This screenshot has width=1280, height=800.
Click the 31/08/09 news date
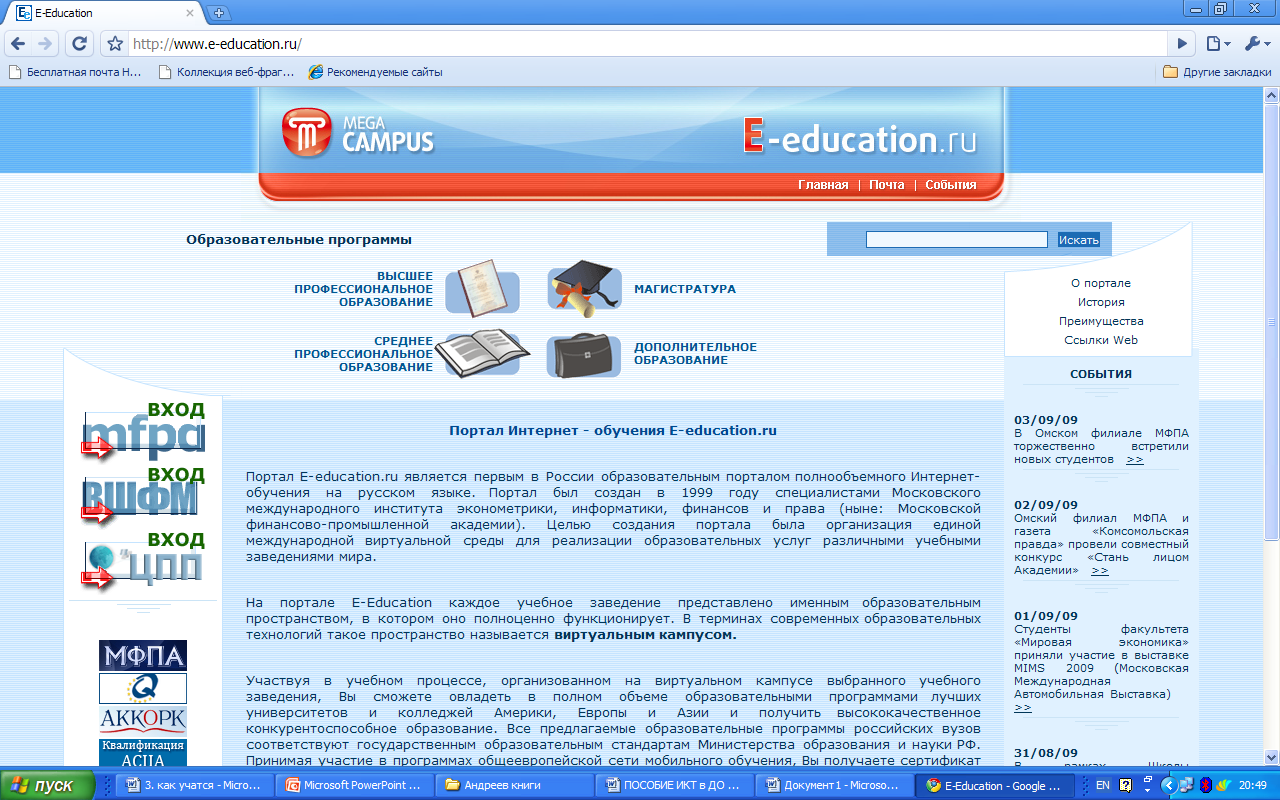coord(1046,753)
